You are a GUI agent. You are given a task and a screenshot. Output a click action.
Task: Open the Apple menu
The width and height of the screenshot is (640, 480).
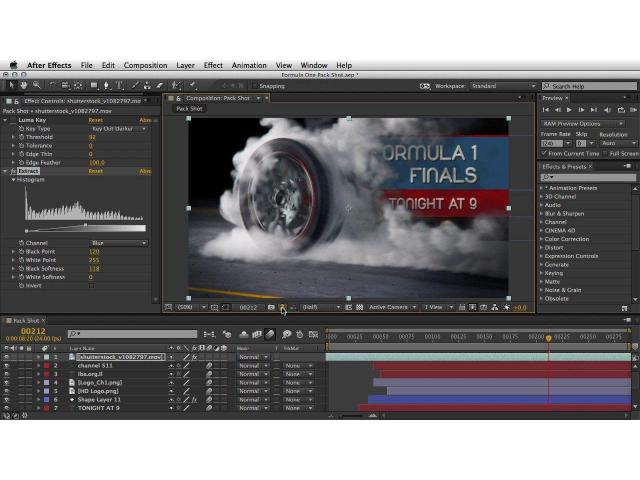click(13, 65)
